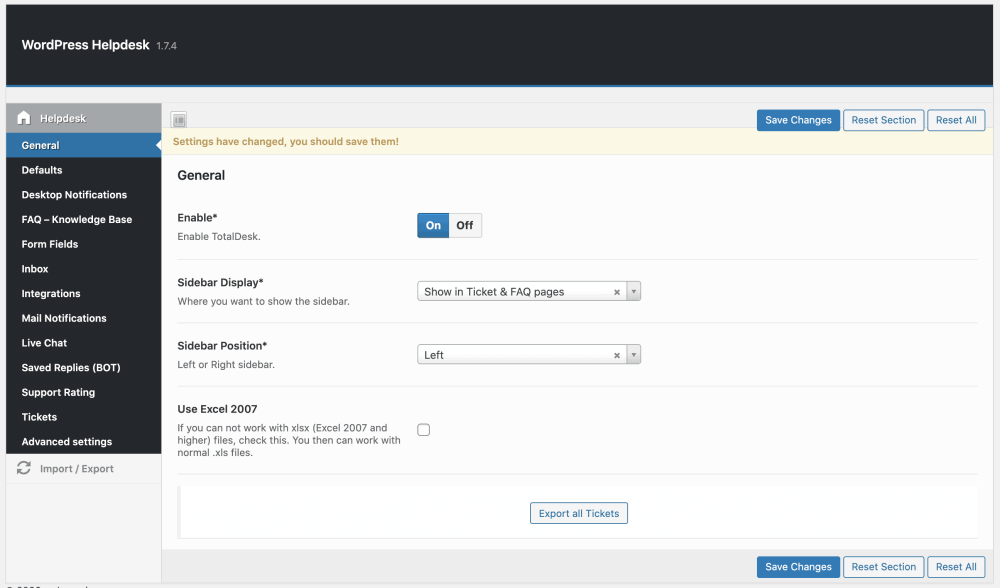Open the Defaults settings section
The height and width of the screenshot is (588, 1000).
pos(41,169)
